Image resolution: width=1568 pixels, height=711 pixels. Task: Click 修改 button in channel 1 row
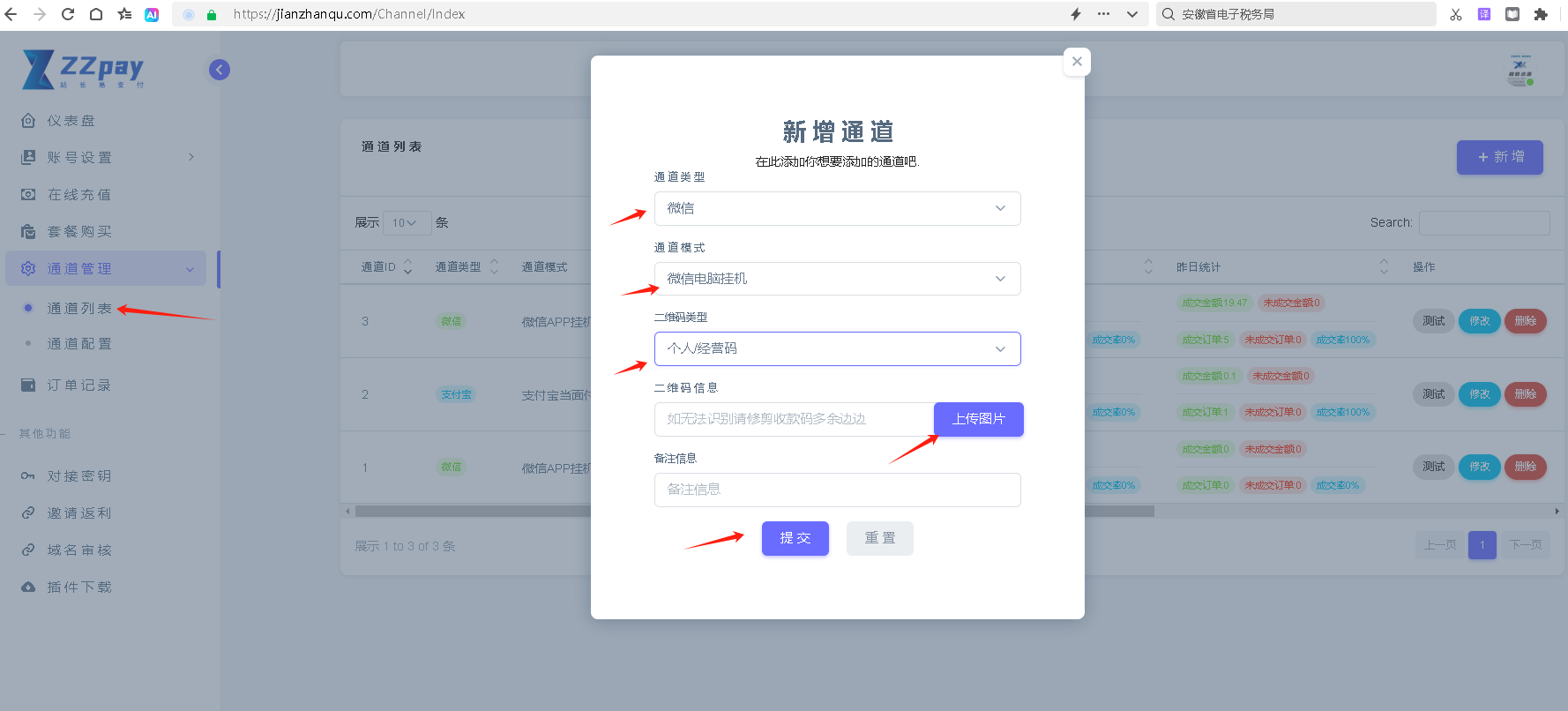pyautogui.click(x=1480, y=467)
